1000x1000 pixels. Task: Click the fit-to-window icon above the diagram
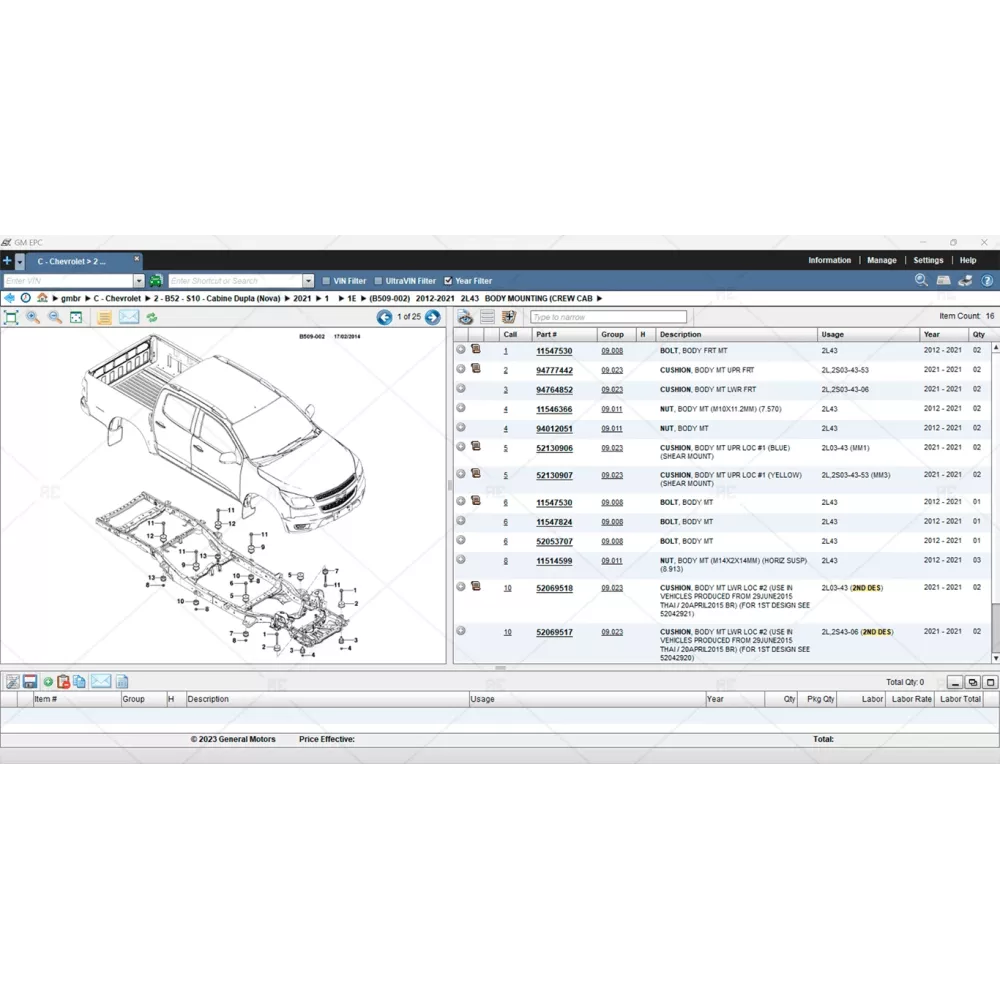click(11, 317)
